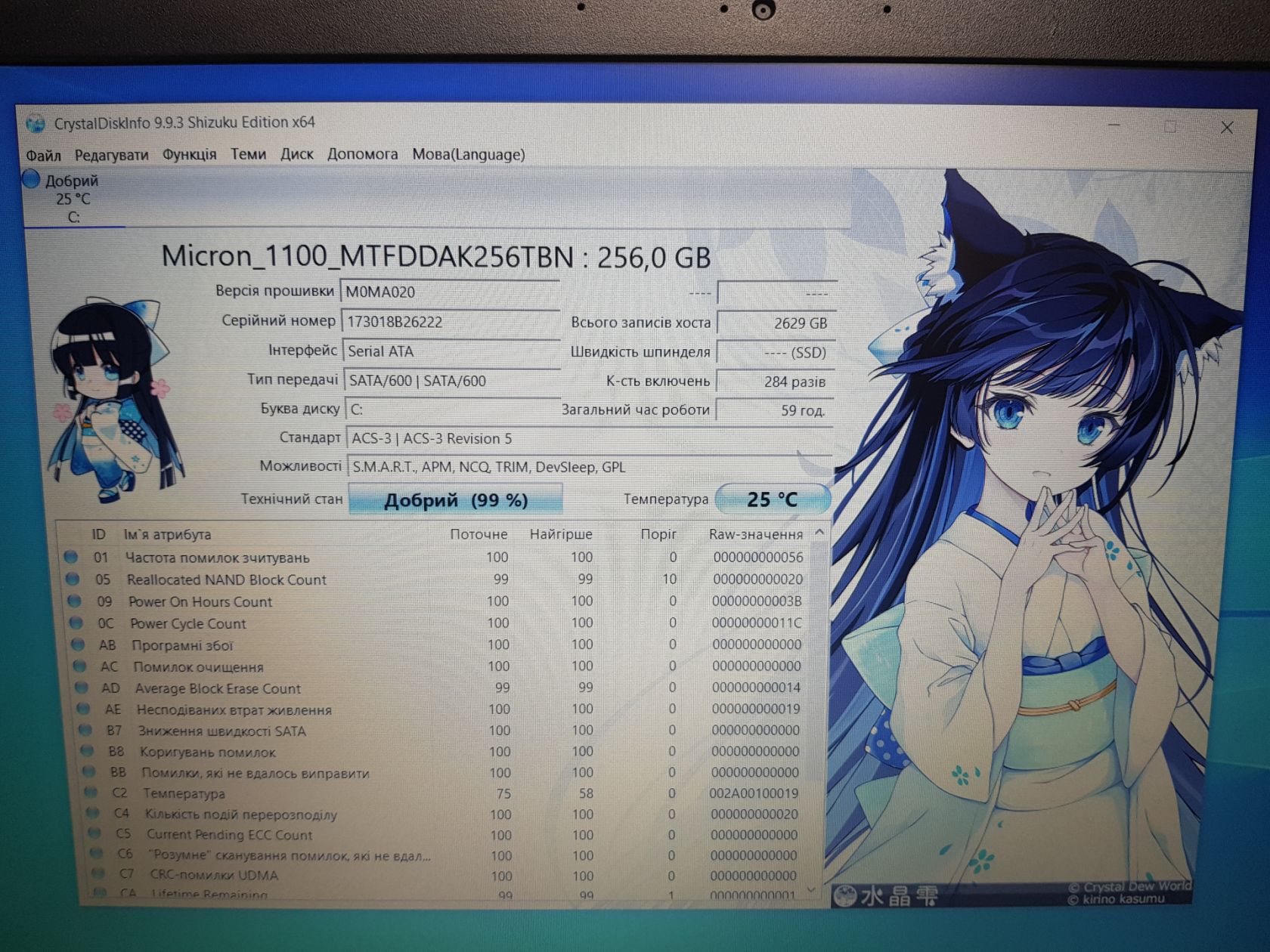Click the Добрий (99 %) health status button
The height and width of the screenshot is (952, 1270).
click(x=455, y=500)
